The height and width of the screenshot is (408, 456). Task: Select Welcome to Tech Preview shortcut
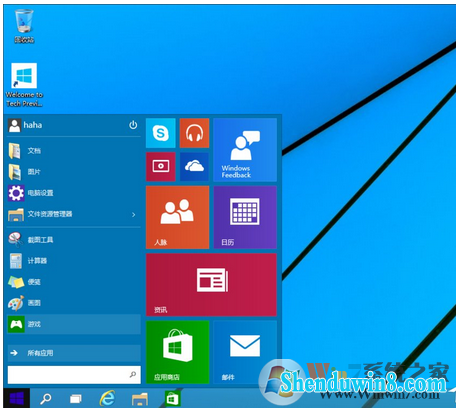tap(24, 85)
